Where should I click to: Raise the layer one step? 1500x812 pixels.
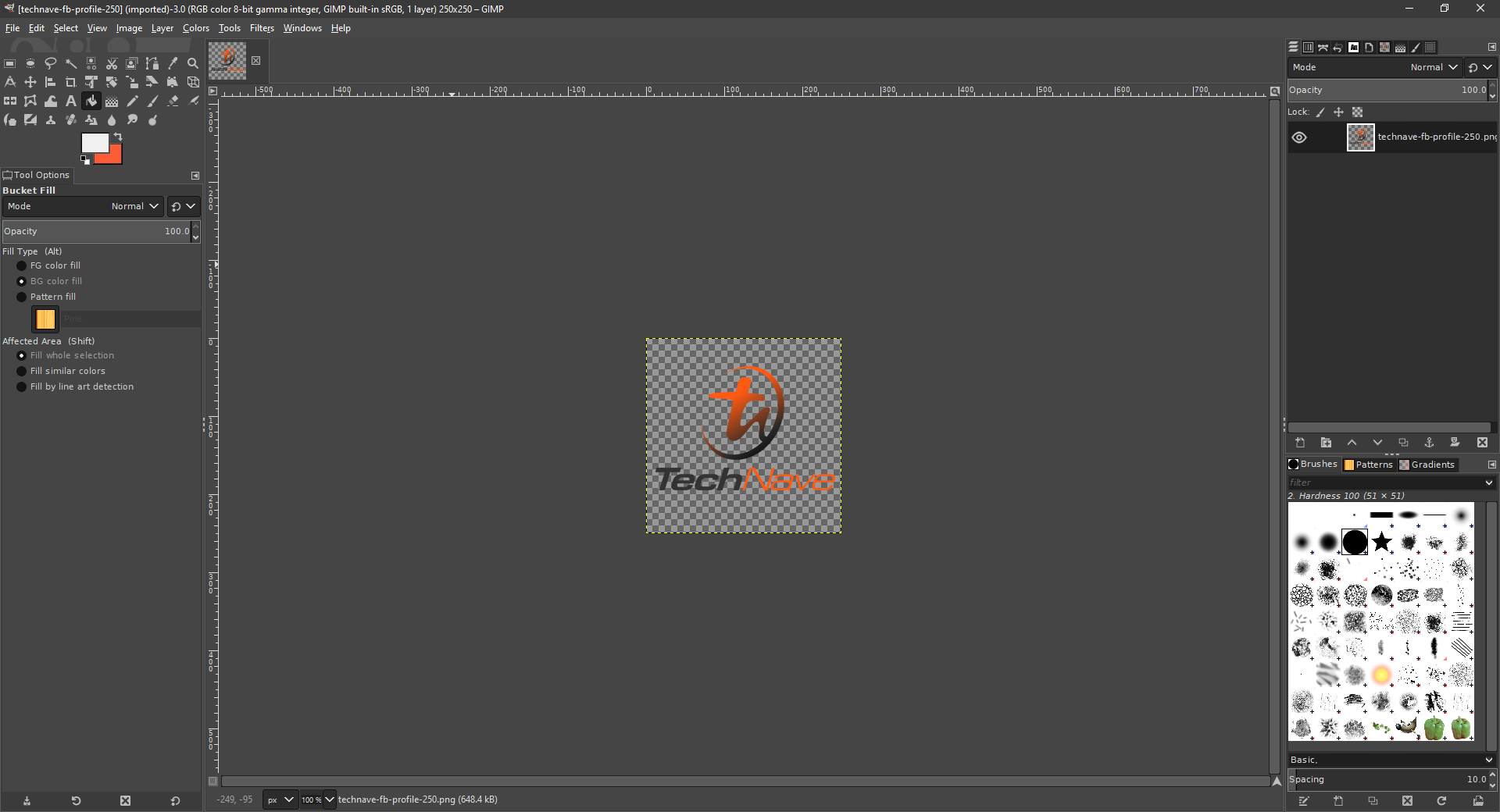1352,443
